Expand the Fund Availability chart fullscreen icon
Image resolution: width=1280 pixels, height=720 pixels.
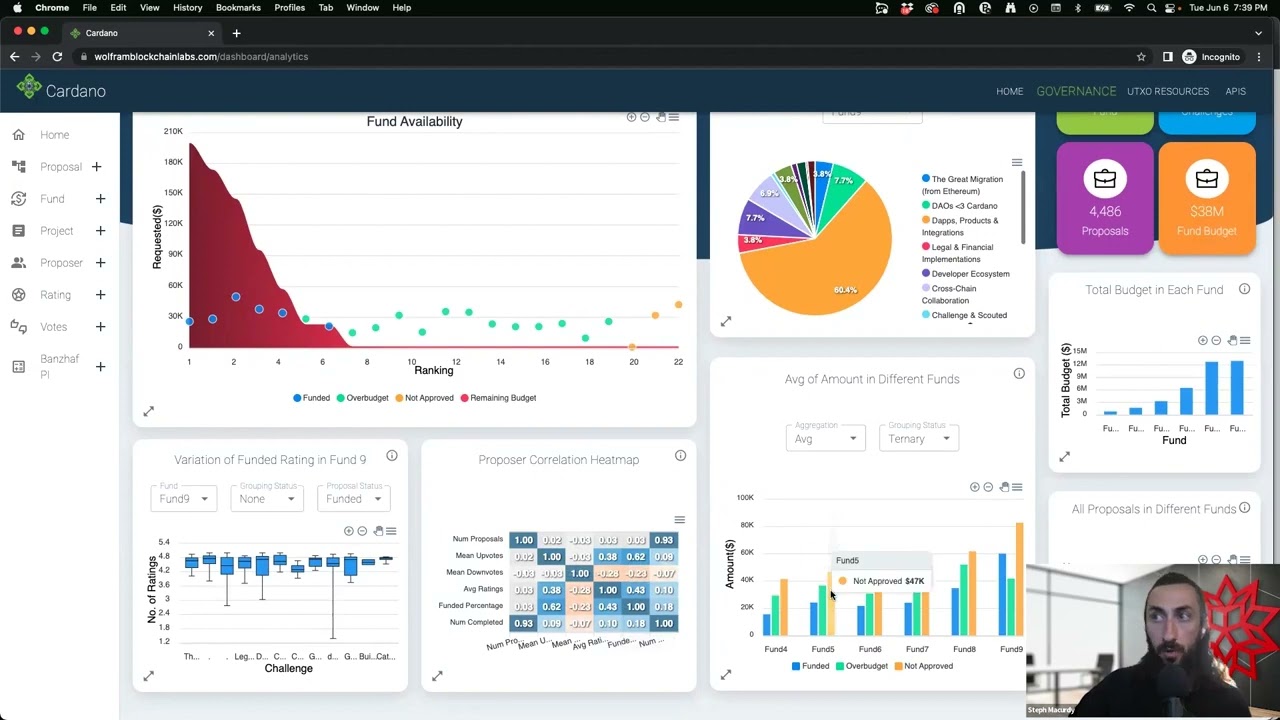pyautogui.click(x=149, y=412)
